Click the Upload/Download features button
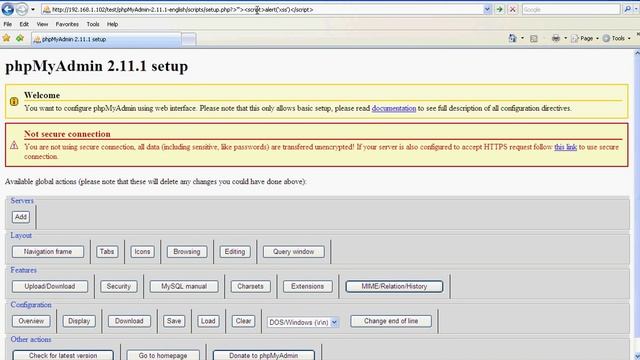 click(50, 287)
